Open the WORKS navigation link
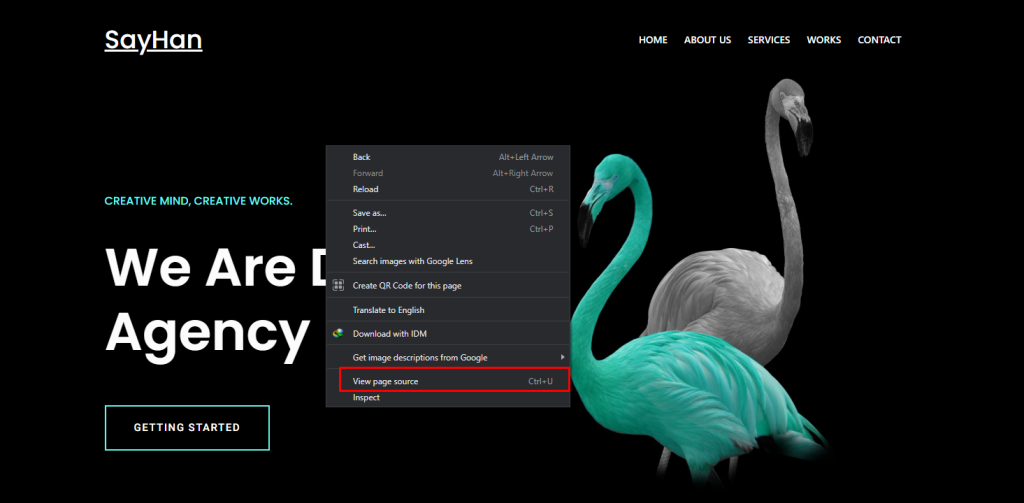Viewport: 1024px width, 503px height. click(x=824, y=40)
